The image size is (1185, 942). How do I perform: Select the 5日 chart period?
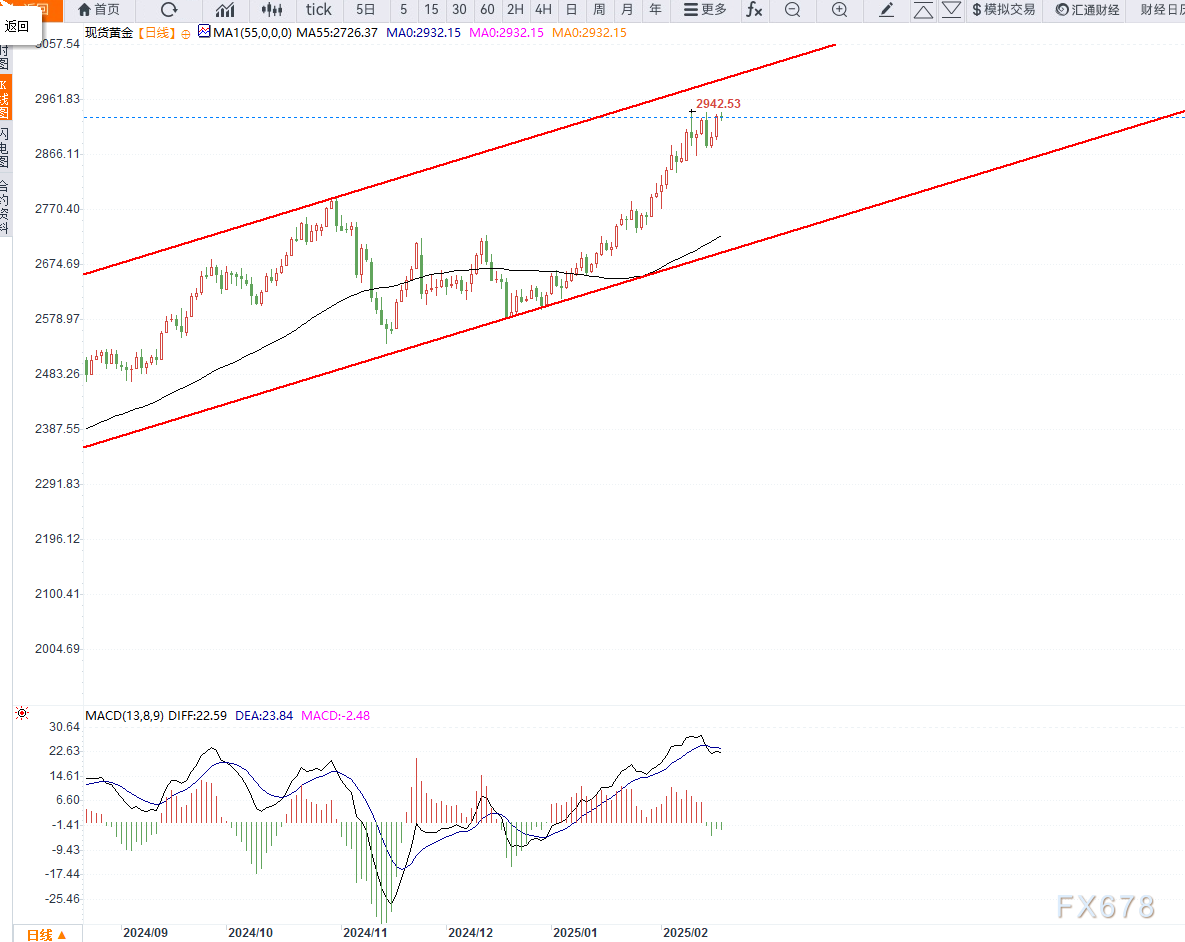click(x=366, y=10)
